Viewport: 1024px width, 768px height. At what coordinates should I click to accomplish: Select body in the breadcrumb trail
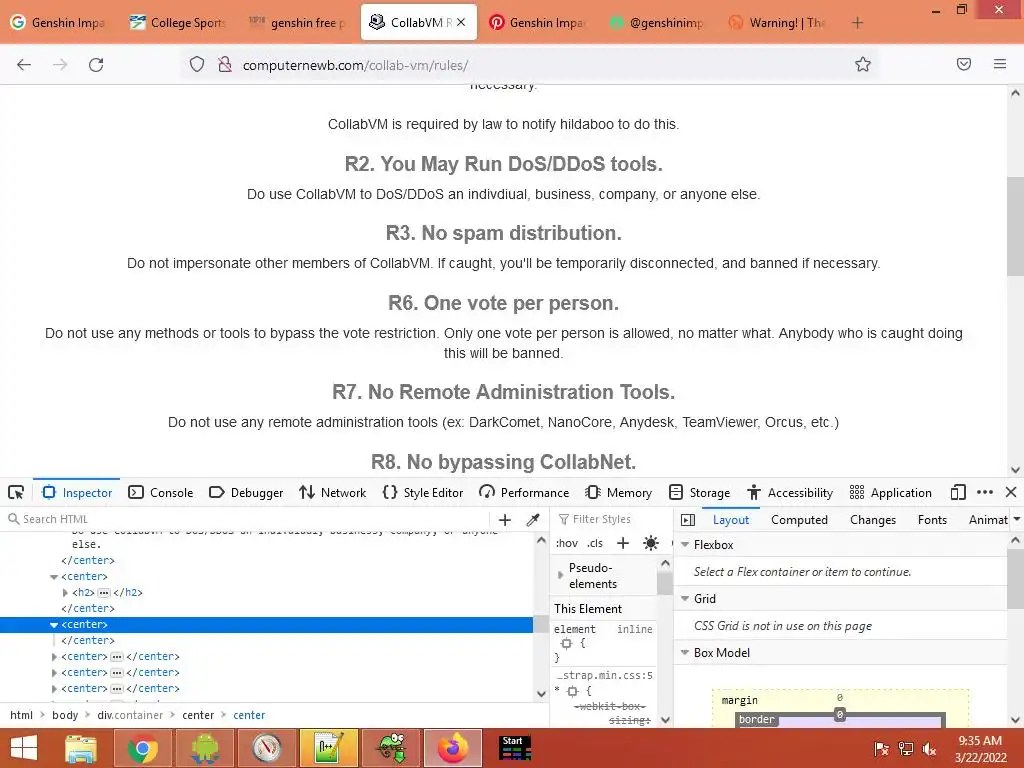65,715
